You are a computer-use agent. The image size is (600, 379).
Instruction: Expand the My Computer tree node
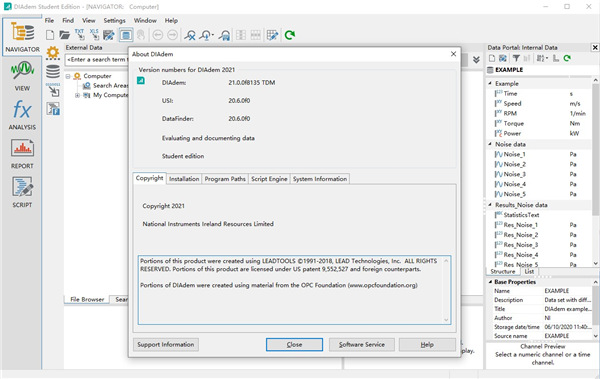click(x=77, y=95)
